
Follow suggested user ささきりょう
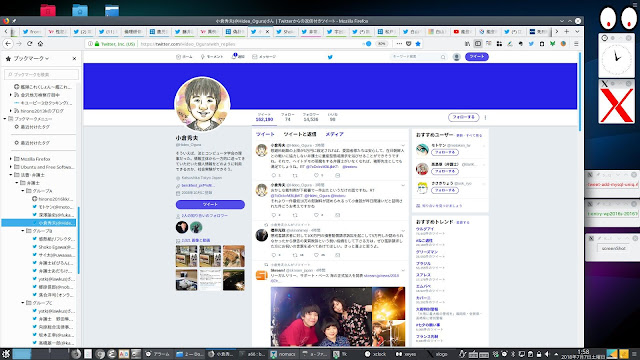[445, 190]
